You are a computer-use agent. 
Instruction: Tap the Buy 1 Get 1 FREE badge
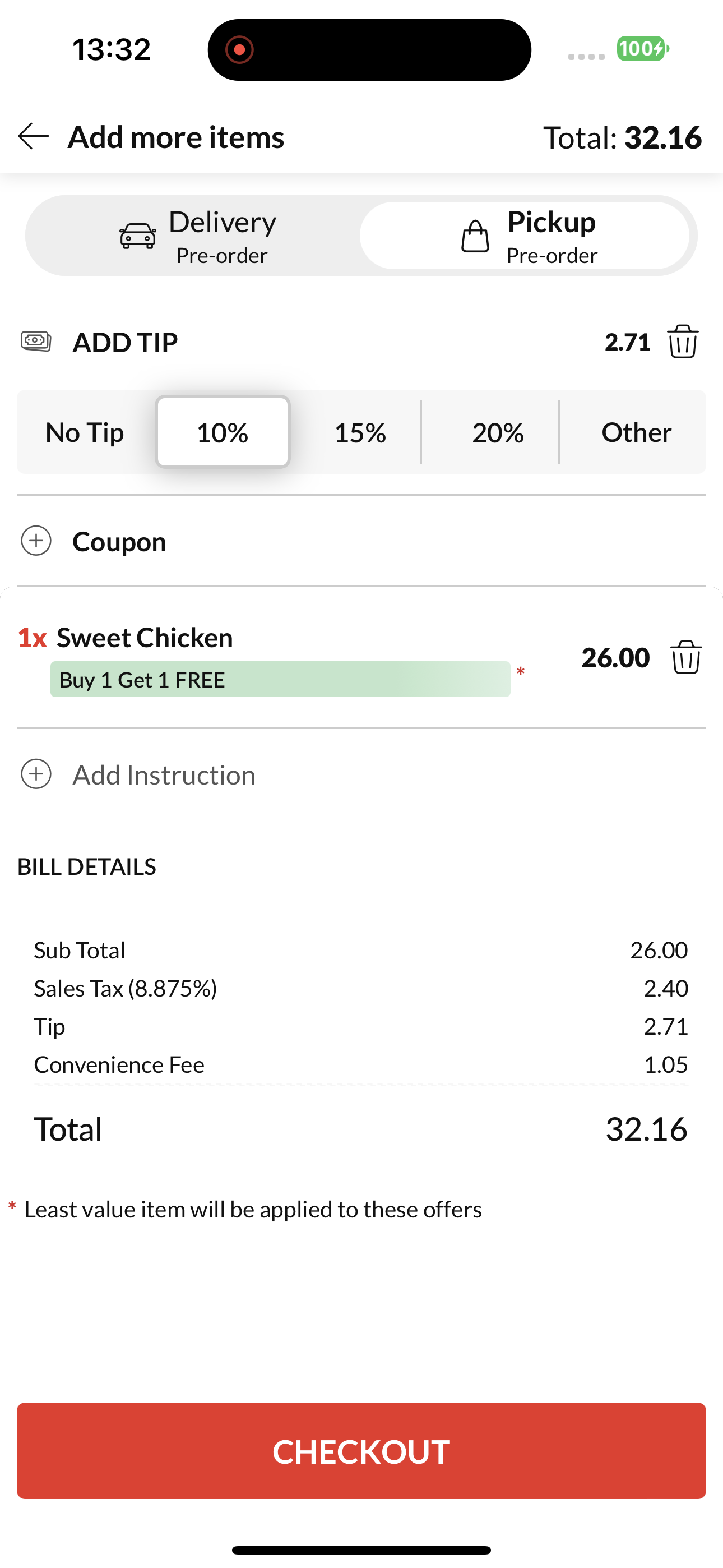(x=280, y=679)
